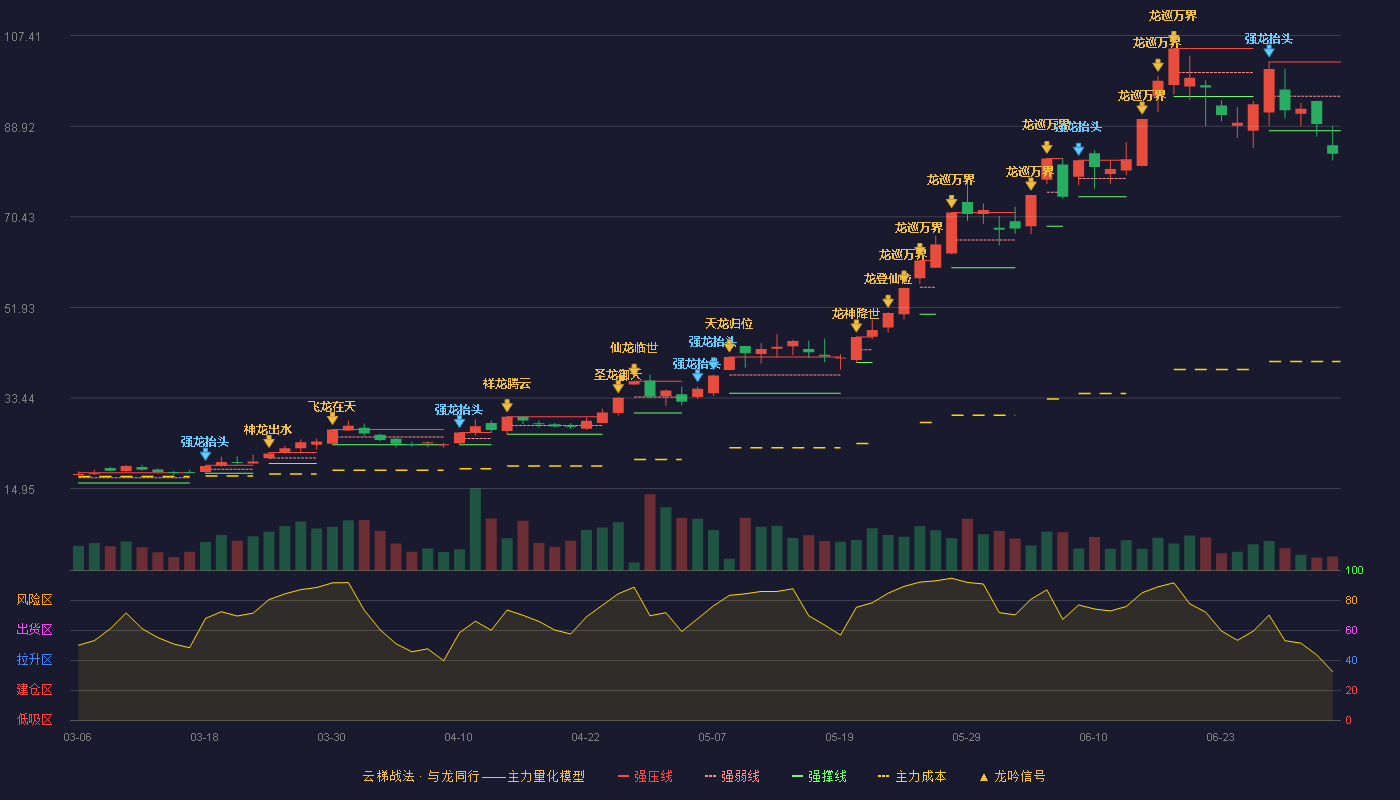Click the yellow arrow under 天龙归位 label
Viewport: 1400px width, 800px height.
(729, 346)
